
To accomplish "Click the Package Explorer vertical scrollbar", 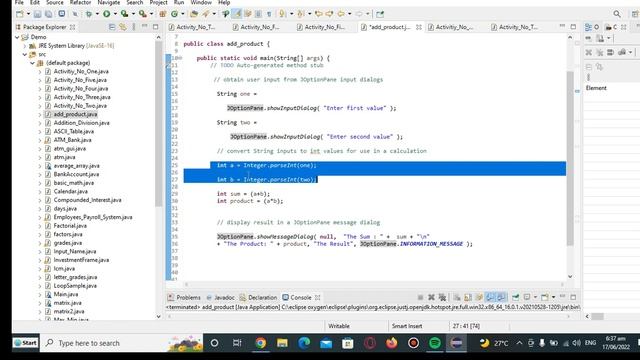I will 159,124.
